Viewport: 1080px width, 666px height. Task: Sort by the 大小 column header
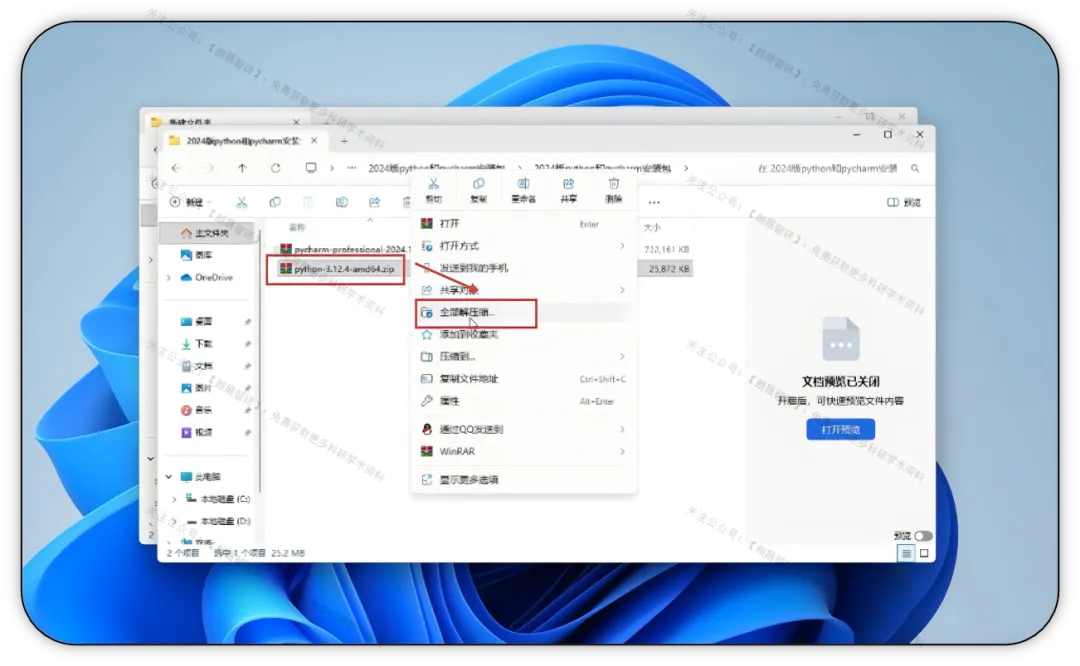(652, 227)
